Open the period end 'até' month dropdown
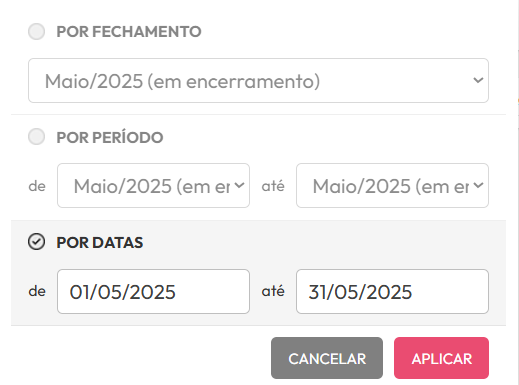Screen dimensions: 519x385 [392, 186]
